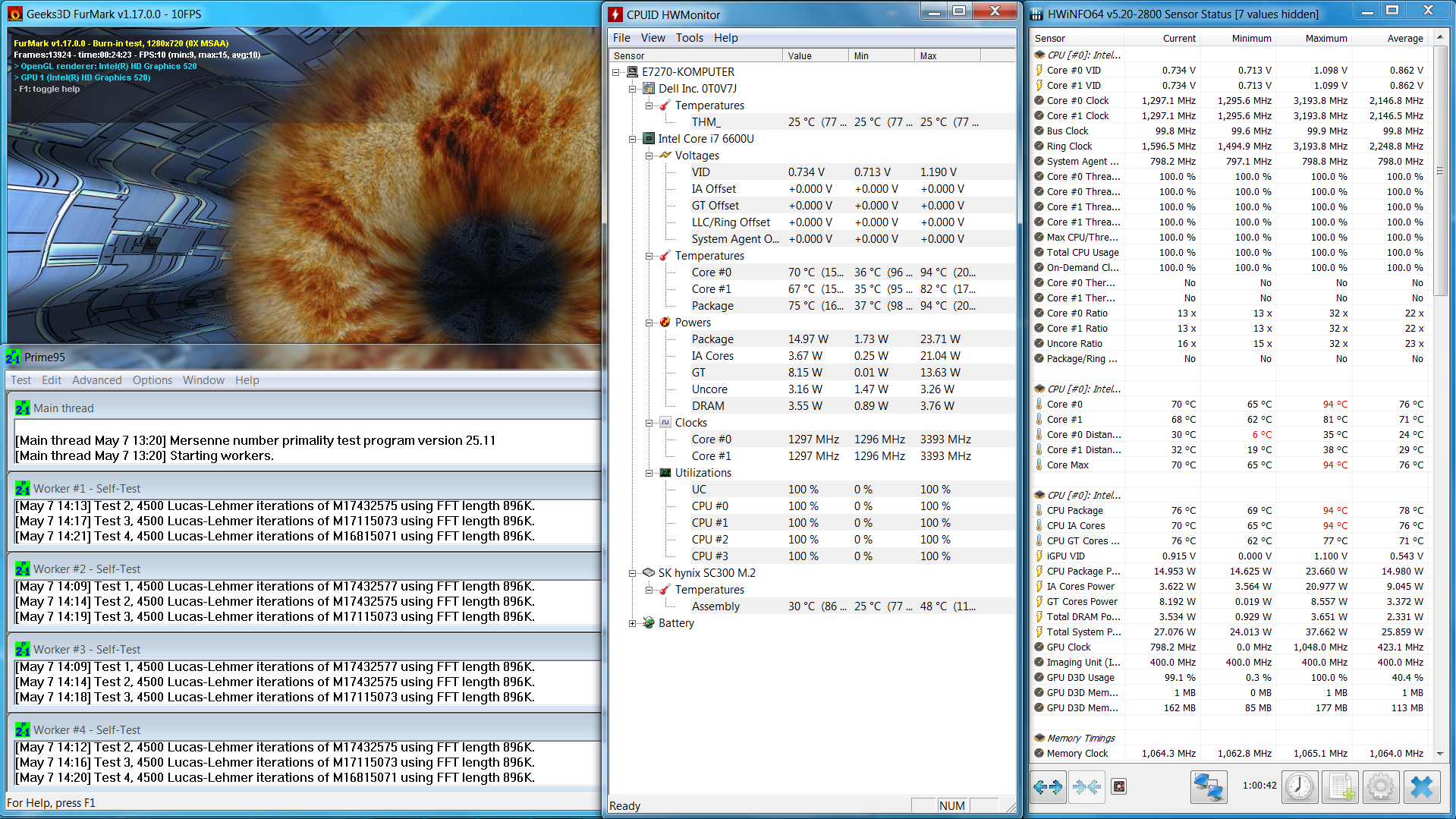Click the FurMark title bar app icon
1456x819 pixels.
[14, 14]
